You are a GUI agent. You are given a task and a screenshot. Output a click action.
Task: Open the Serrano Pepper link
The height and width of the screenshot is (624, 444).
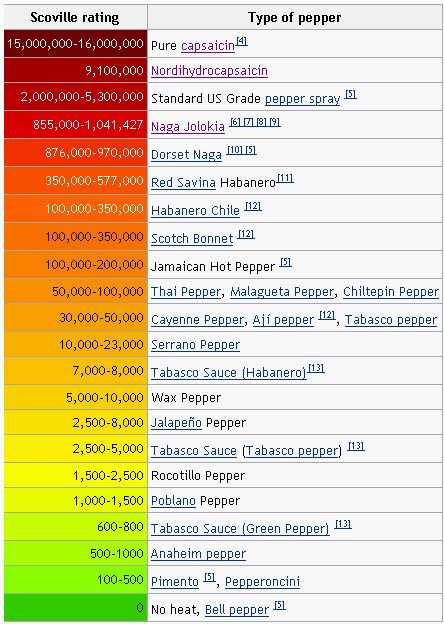click(x=195, y=345)
